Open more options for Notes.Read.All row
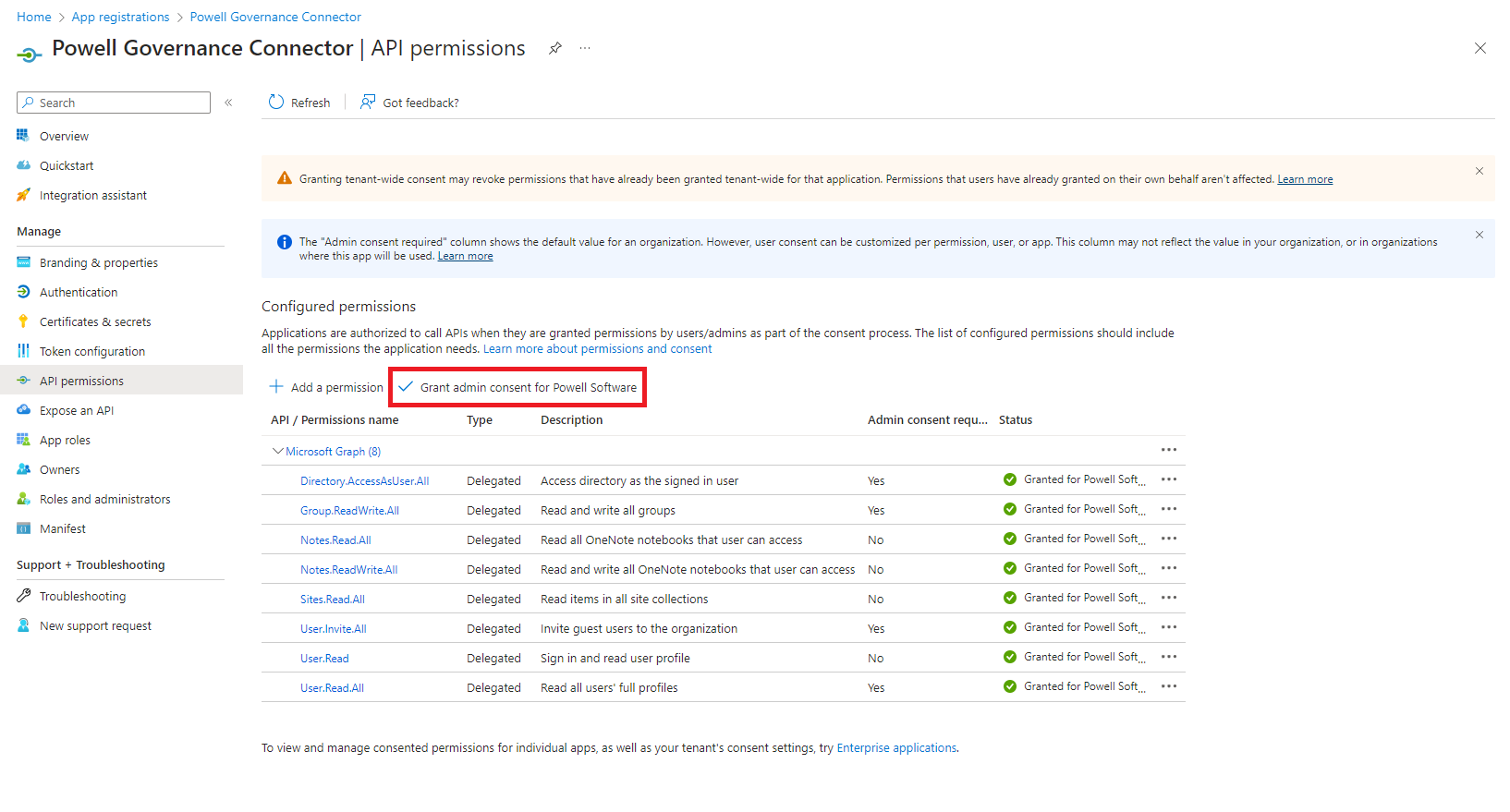 coord(1169,539)
